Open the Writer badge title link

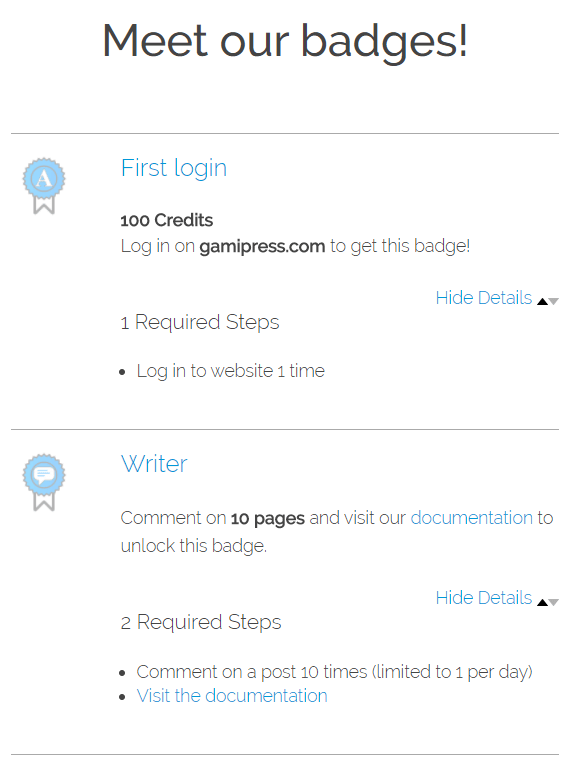154,464
